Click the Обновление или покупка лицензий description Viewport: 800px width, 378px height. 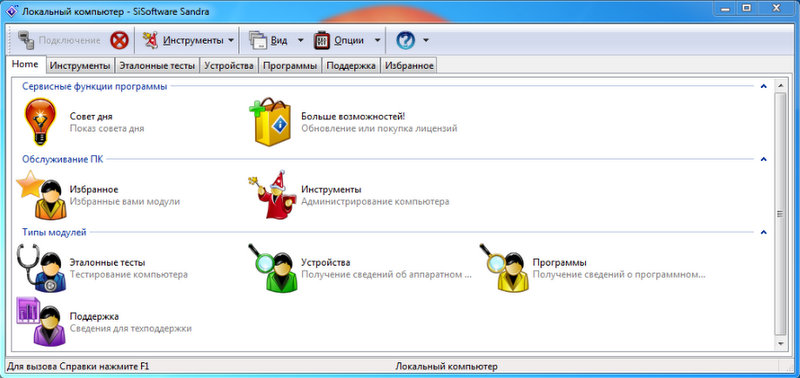(x=379, y=129)
